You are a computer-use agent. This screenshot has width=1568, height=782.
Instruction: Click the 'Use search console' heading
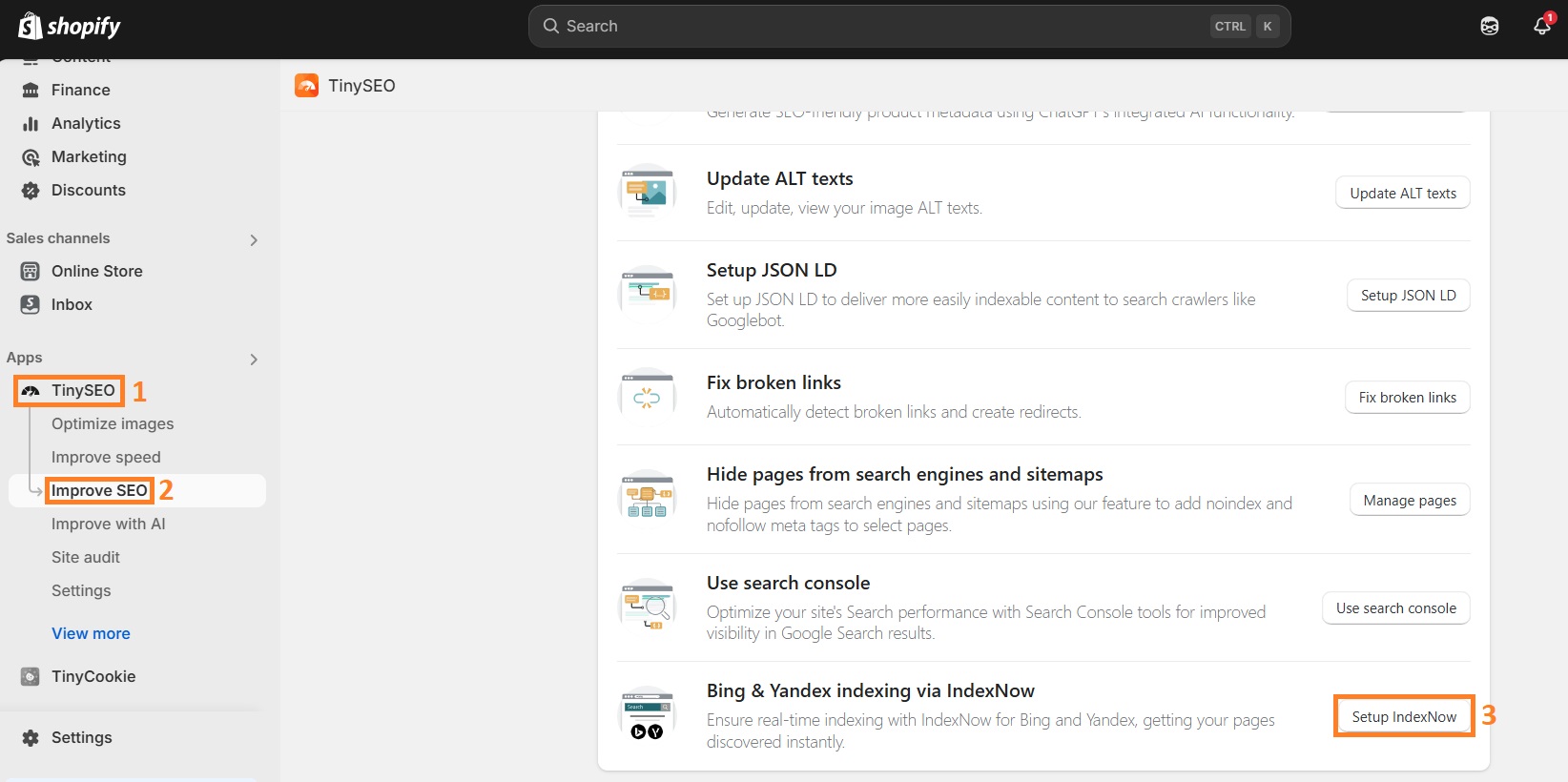(789, 583)
